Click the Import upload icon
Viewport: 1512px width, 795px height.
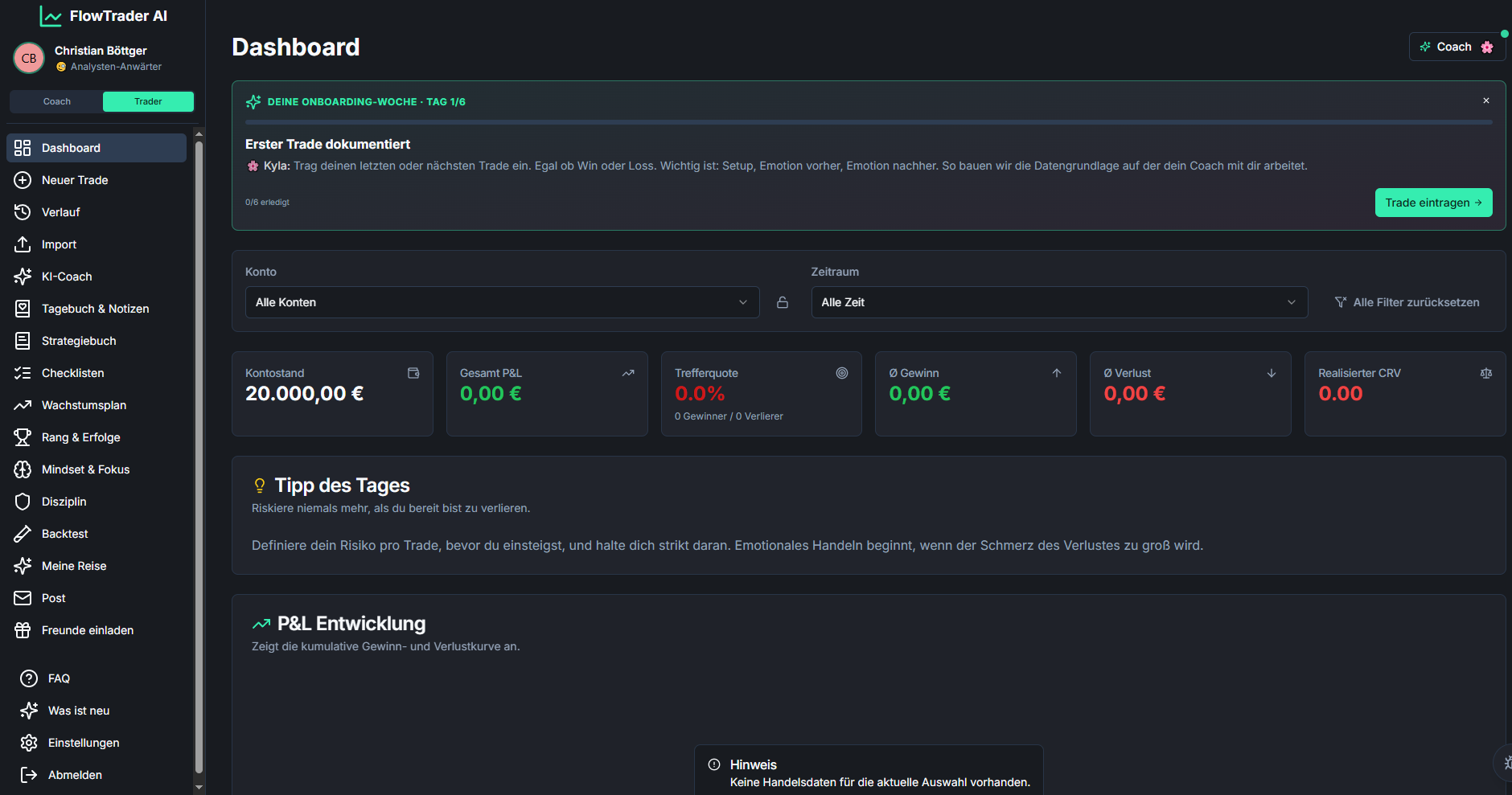23,244
